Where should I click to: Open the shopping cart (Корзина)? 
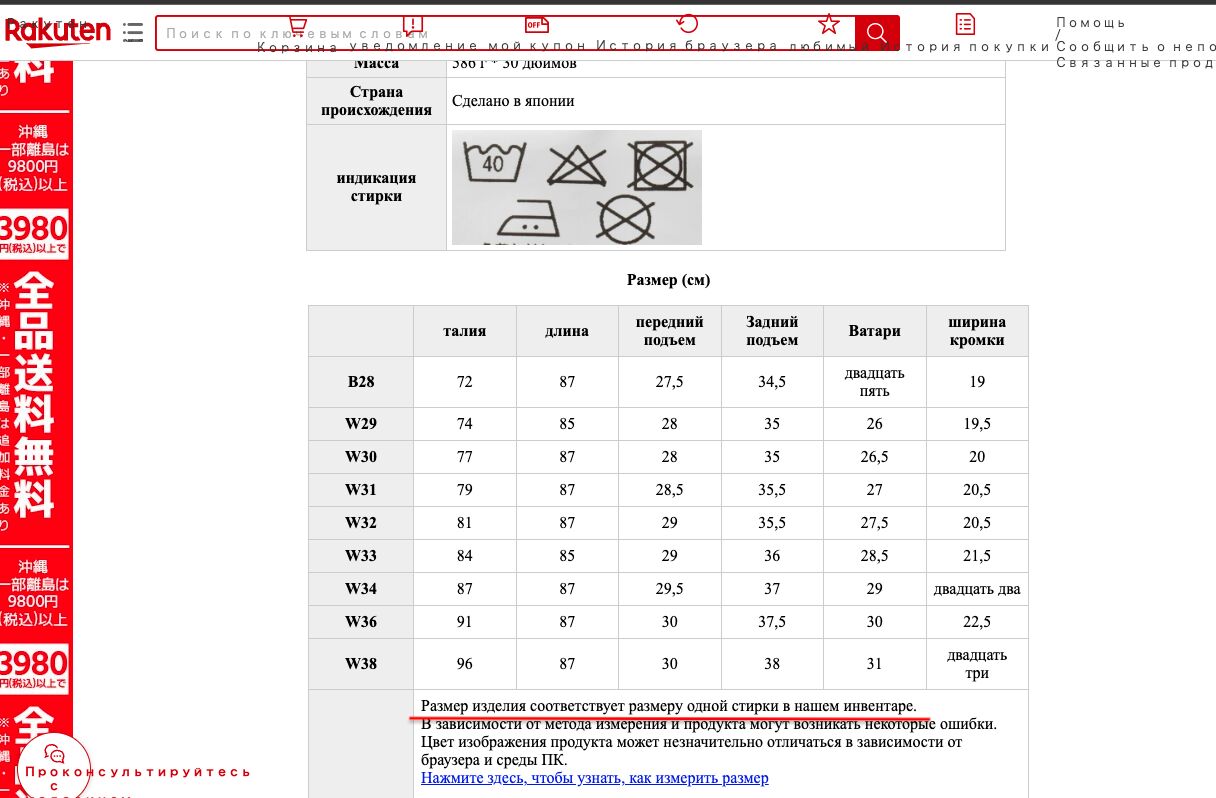[297, 24]
